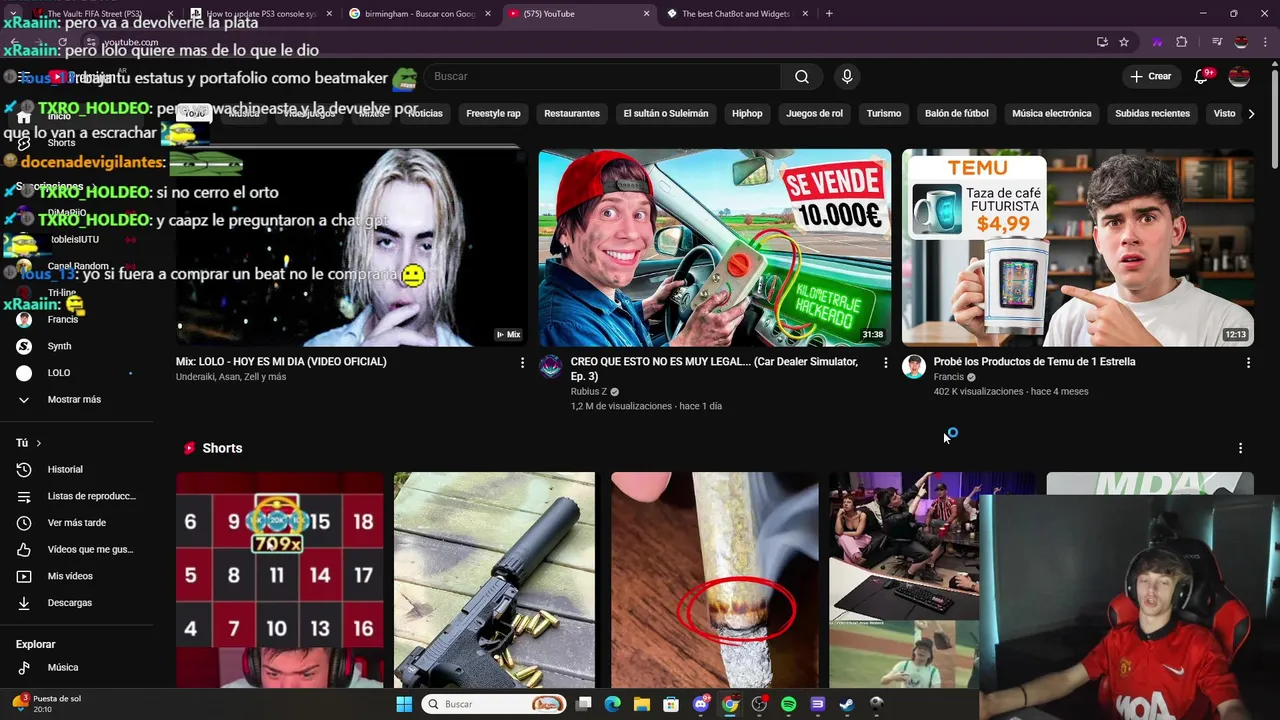Select the Balón de fútbol chip
Screen dimensions: 1280x720
[x=957, y=114]
